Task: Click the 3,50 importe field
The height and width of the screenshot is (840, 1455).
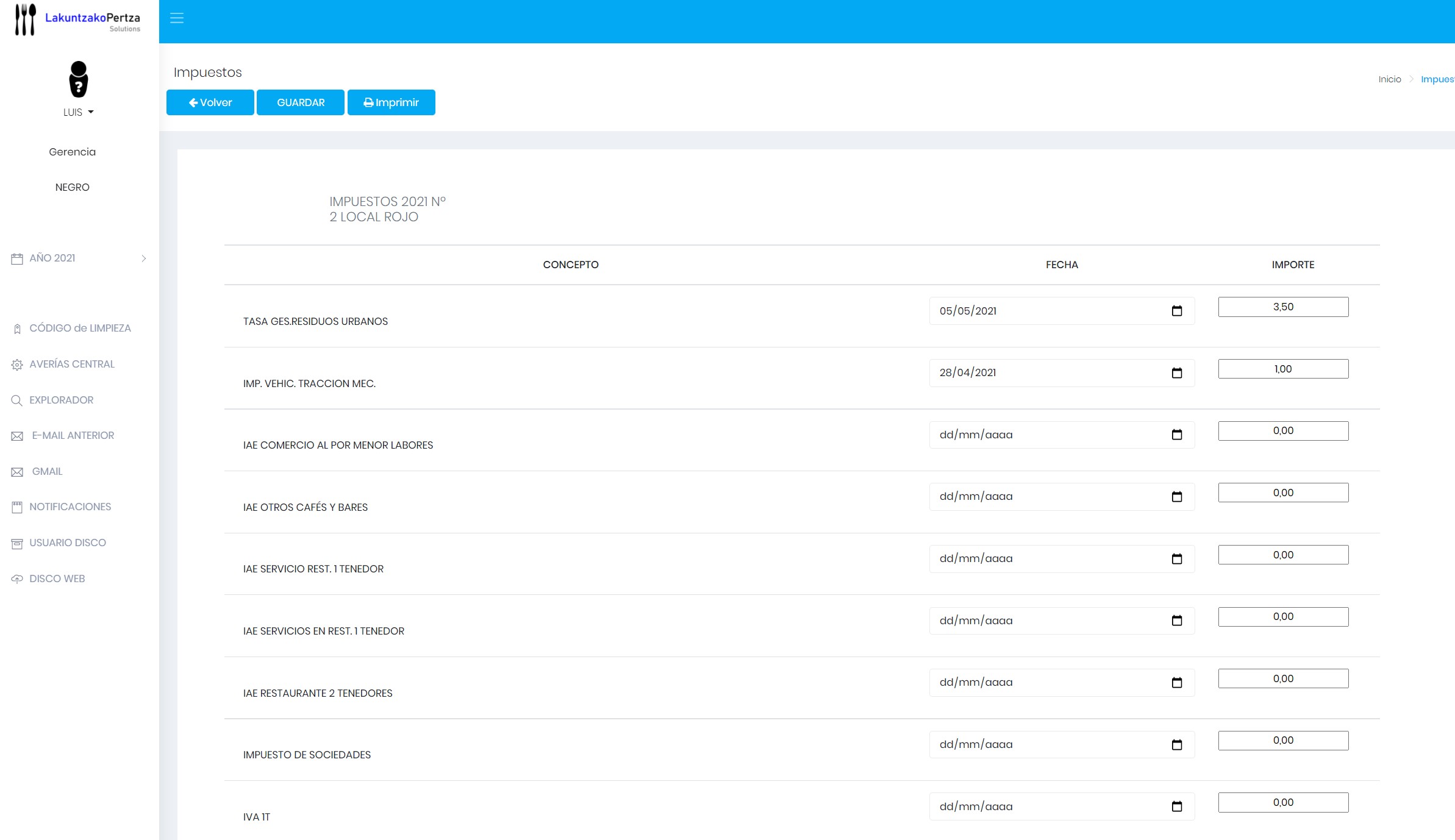Action: click(x=1283, y=307)
